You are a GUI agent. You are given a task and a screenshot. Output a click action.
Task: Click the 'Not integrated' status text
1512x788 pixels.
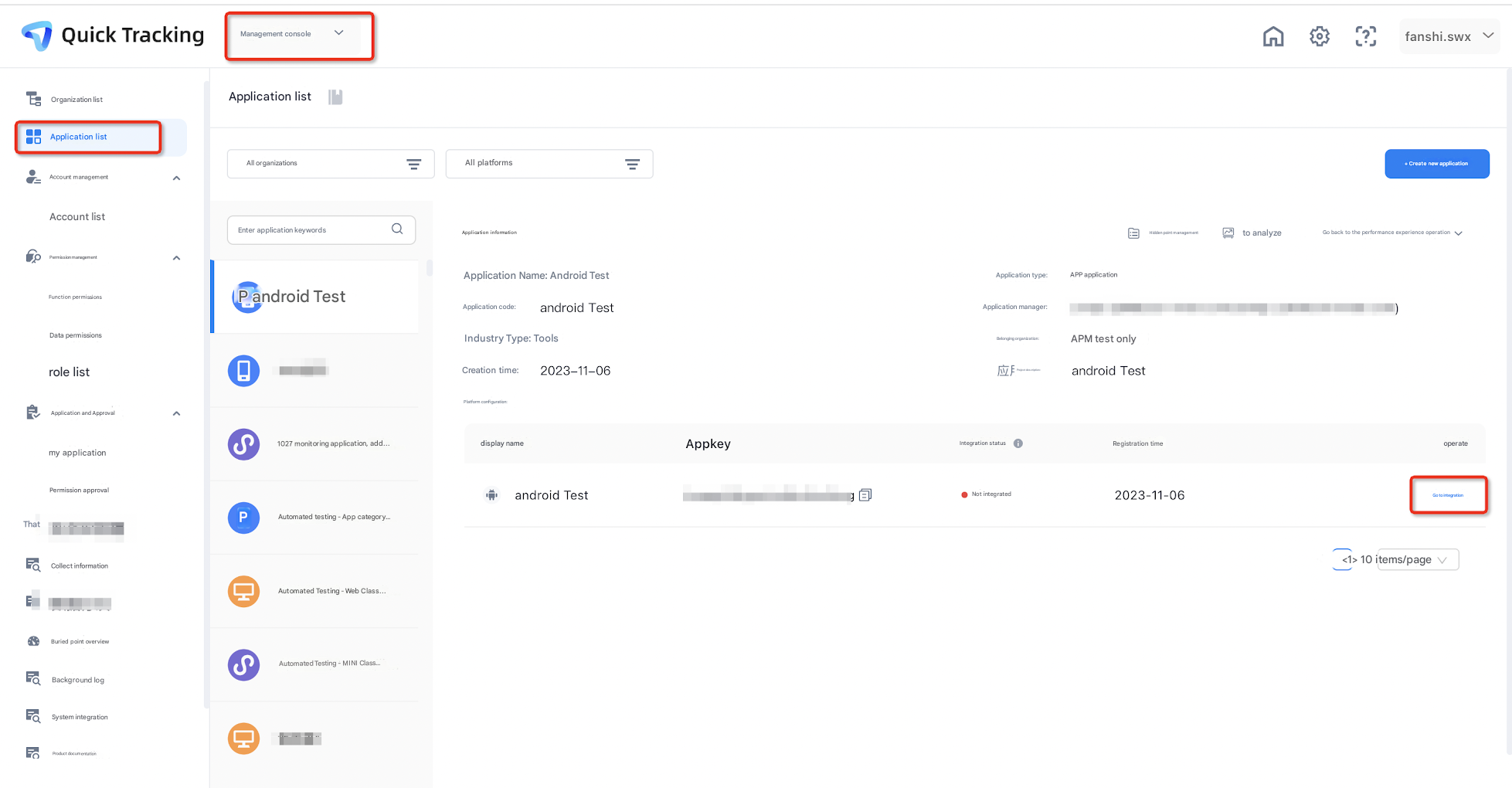pos(991,494)
